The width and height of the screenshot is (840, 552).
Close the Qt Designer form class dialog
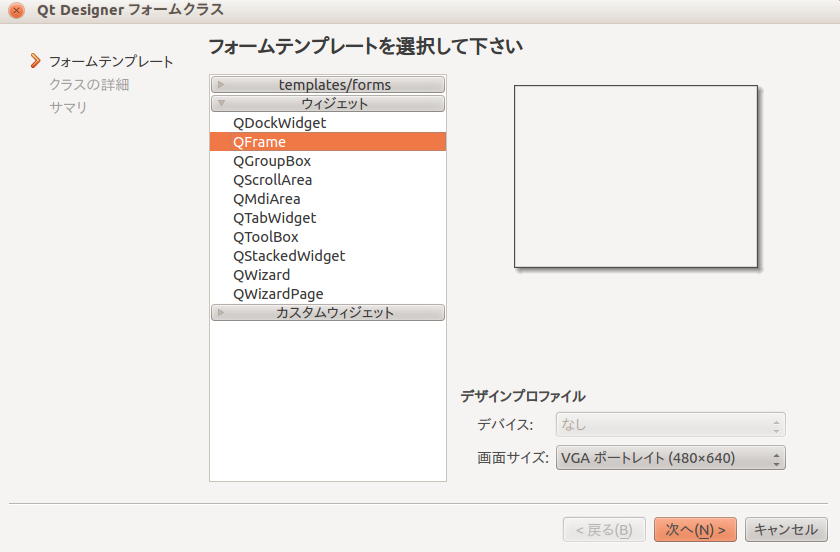tap(17, 10)
